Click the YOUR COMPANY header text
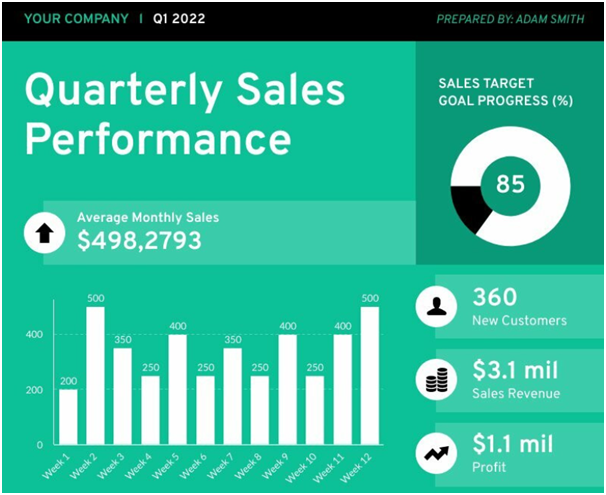 [x=76, y=19]
